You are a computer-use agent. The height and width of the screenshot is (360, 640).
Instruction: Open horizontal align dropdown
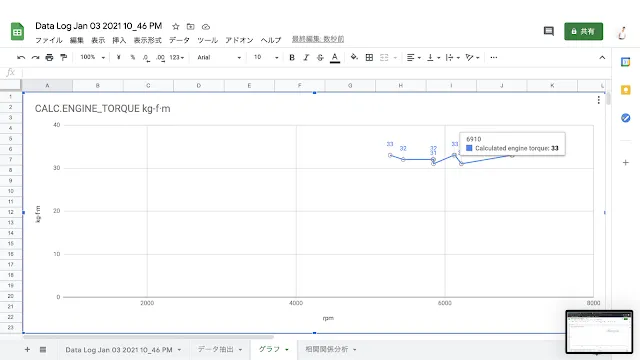(x=413, y=58)
